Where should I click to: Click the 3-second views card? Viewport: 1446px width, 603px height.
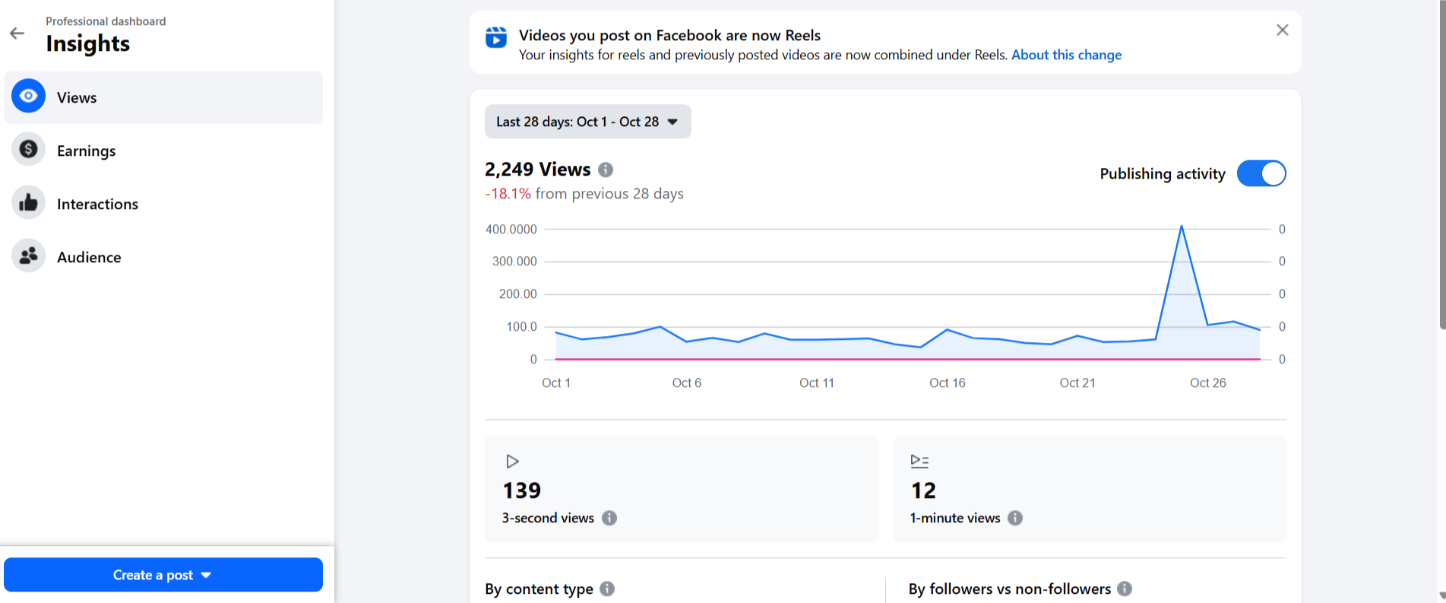tap(681, 489)
